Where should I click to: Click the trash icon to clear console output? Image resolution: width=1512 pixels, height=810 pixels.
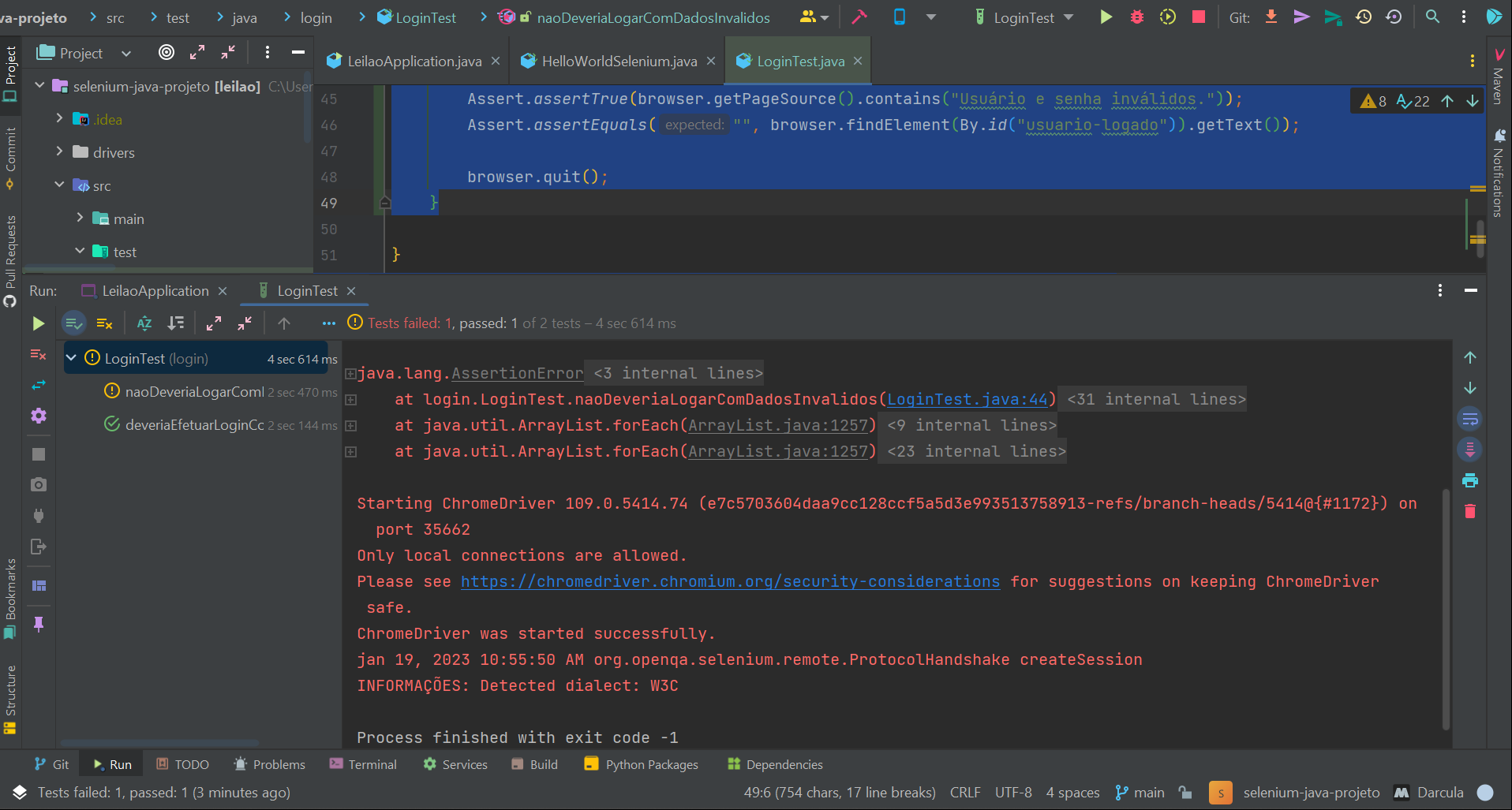pos(1469,511)
